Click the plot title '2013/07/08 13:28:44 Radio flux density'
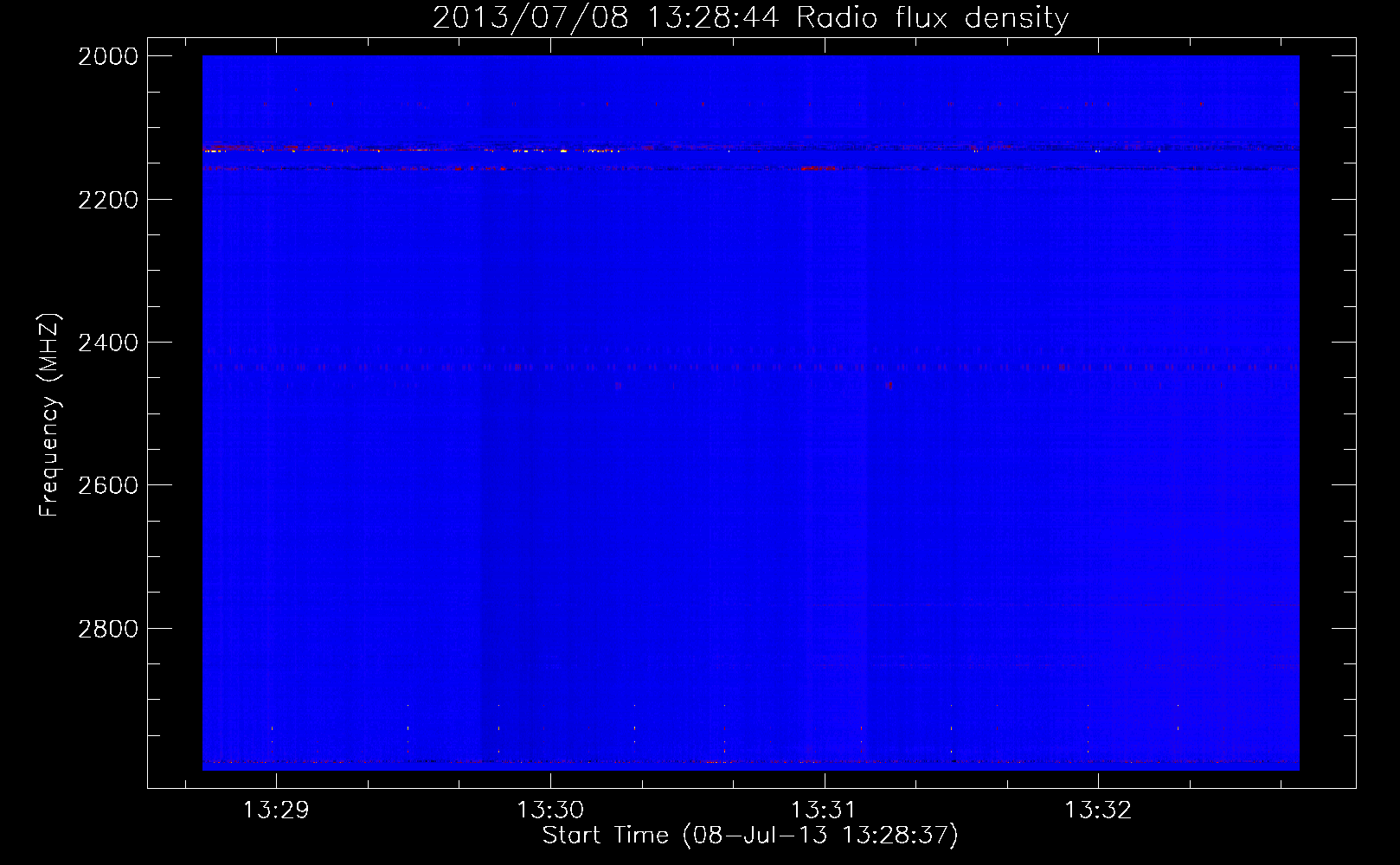Image resolution: width=1400 pixels, height=865 pixels. click(x=750, y=17)
